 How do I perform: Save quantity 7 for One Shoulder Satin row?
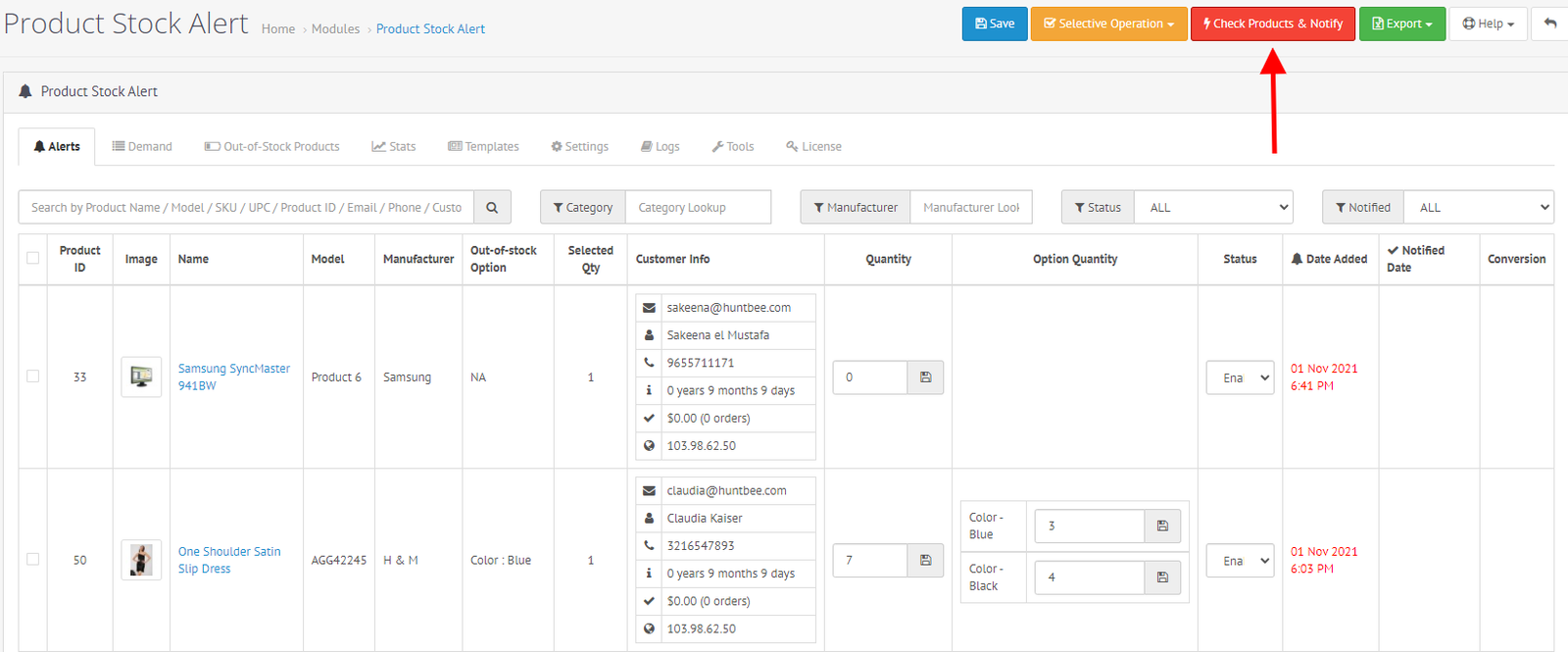coord(925,560)
